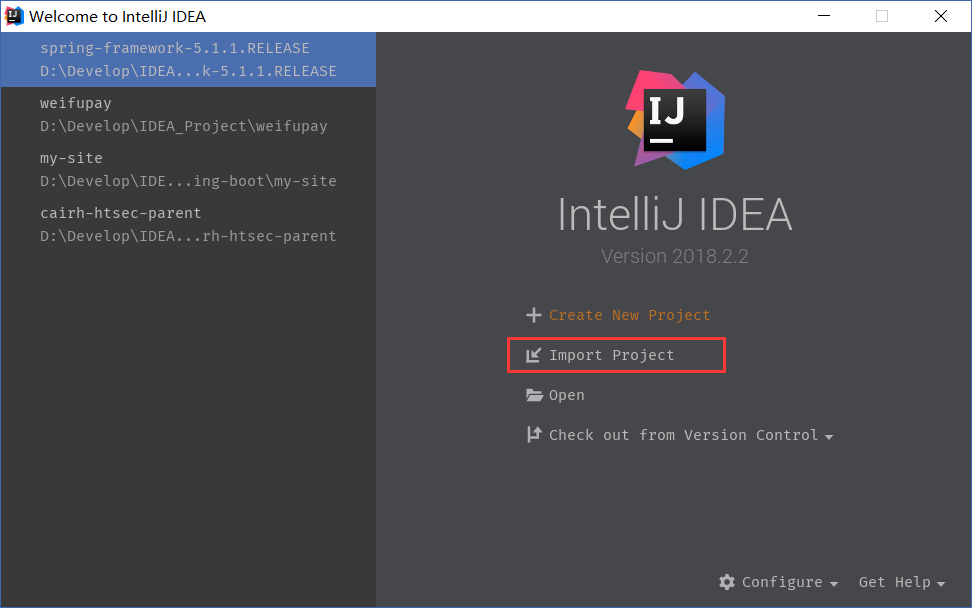Open recent project cairh-htsec-parent

pos(188,224)
